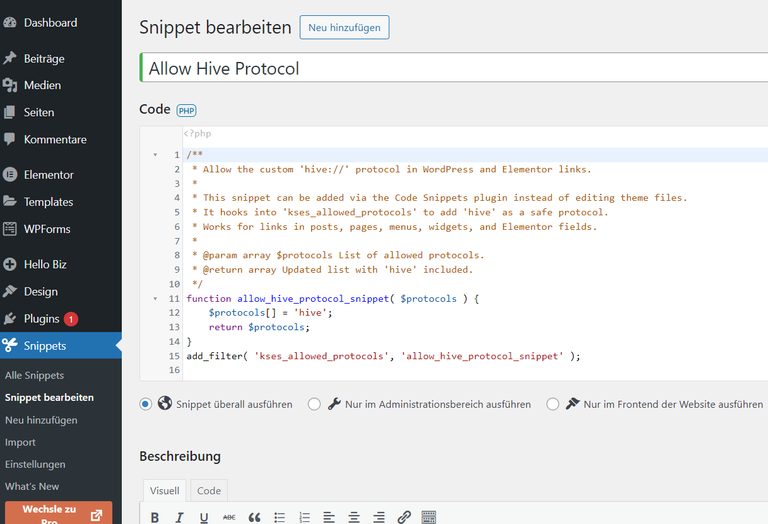The image size is (768, 524).
Task: Insert or edit link icon
Action: 404,517
